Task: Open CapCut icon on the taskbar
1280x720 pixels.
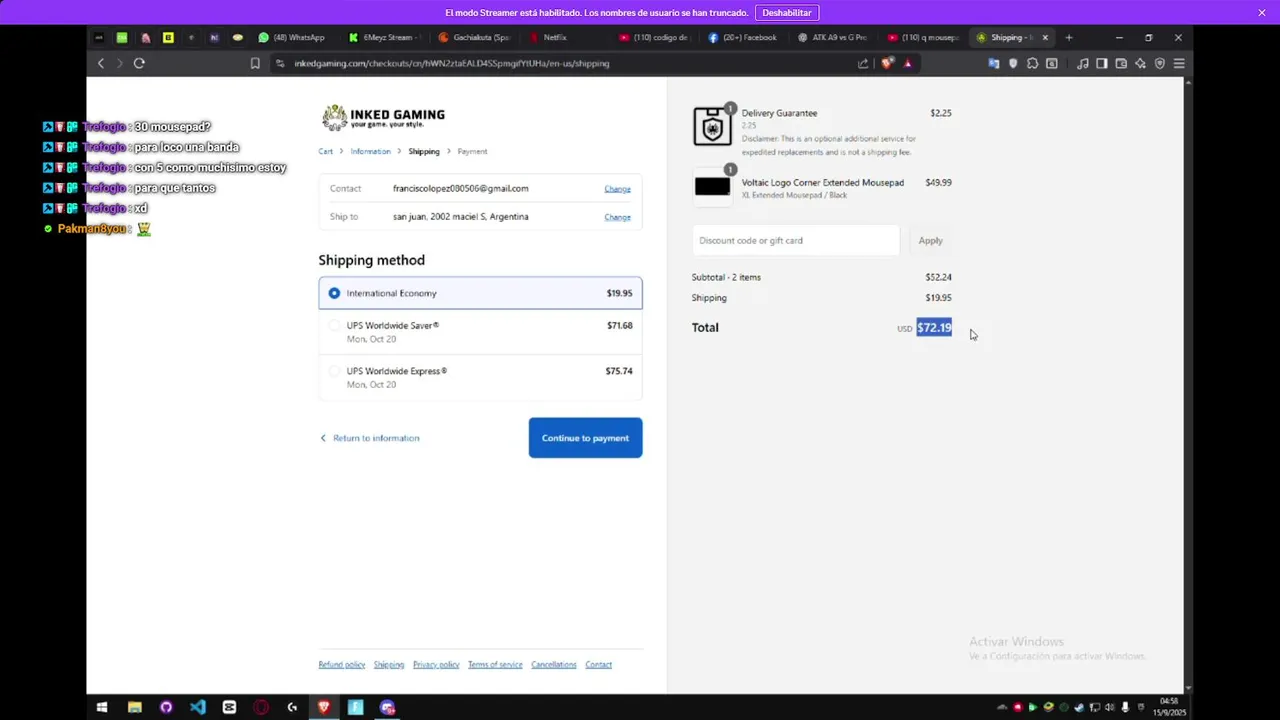Action: point(229,707)
